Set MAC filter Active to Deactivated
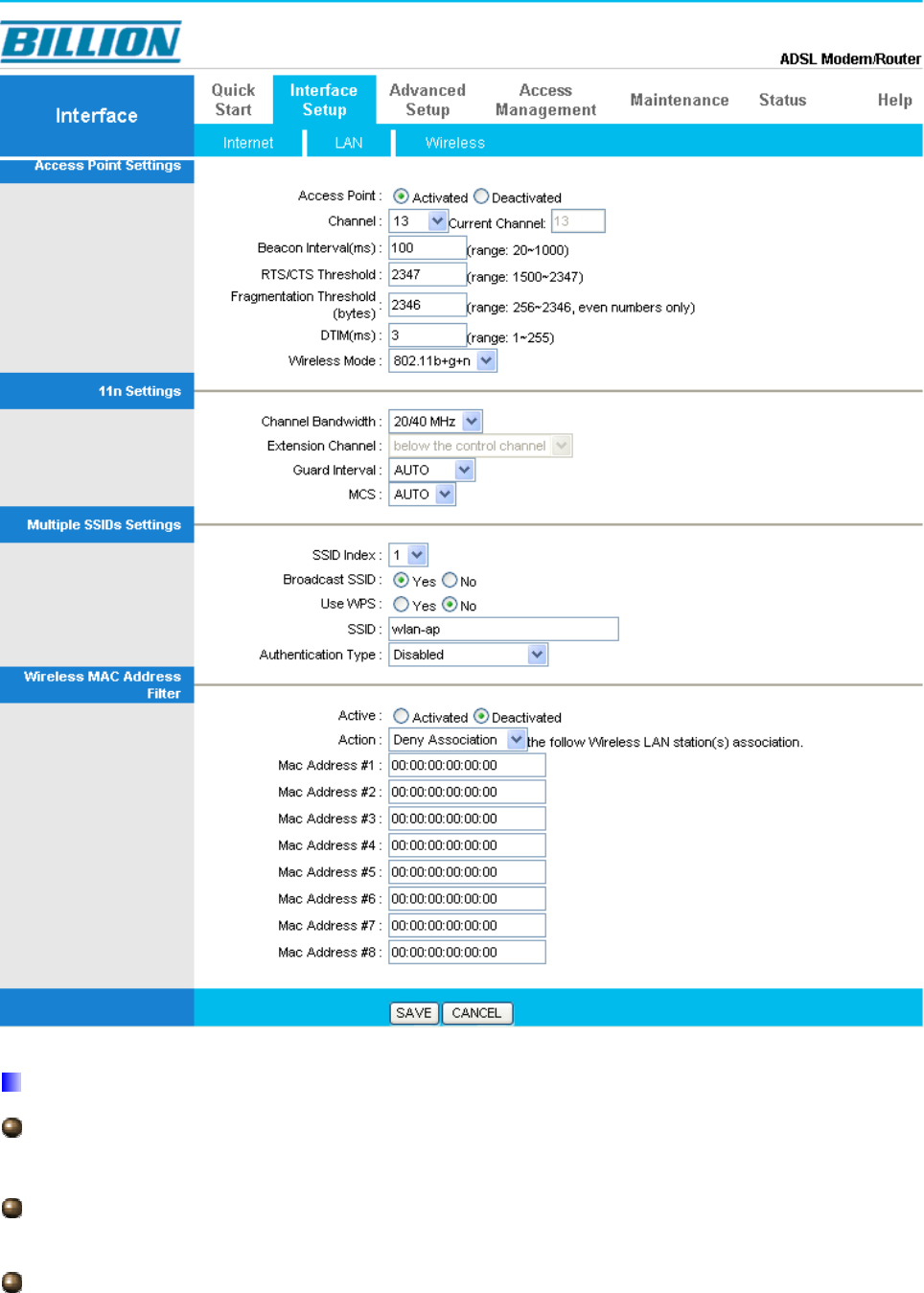Screen dimensions: 924x1293 click(481, 716)
